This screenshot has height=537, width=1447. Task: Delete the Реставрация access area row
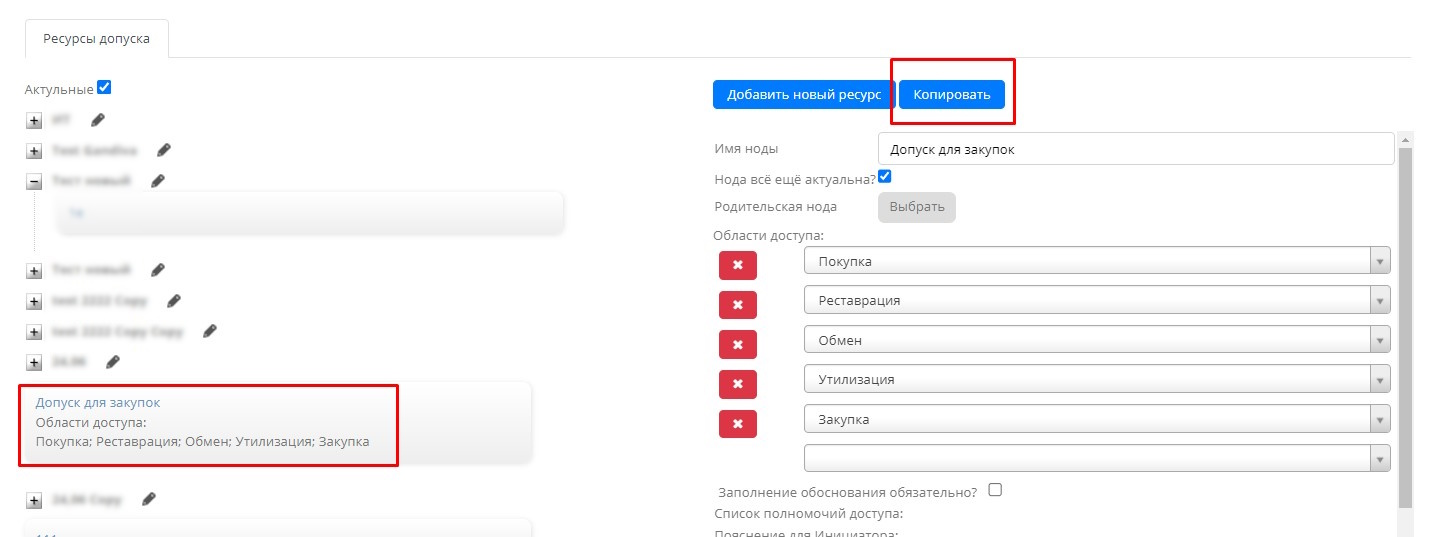coord(737,304)
